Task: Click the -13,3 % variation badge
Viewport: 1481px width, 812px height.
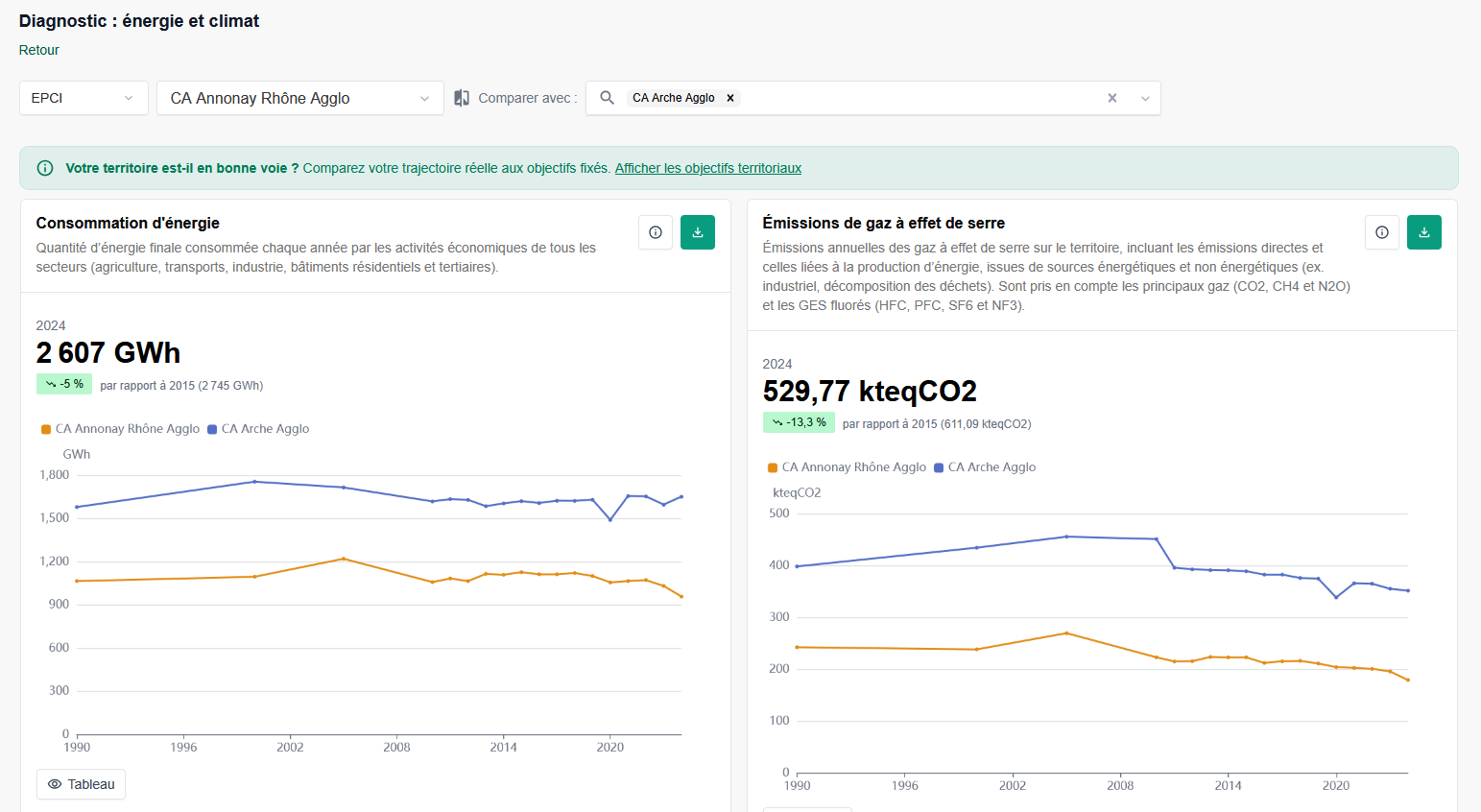Action: [799, 422]
